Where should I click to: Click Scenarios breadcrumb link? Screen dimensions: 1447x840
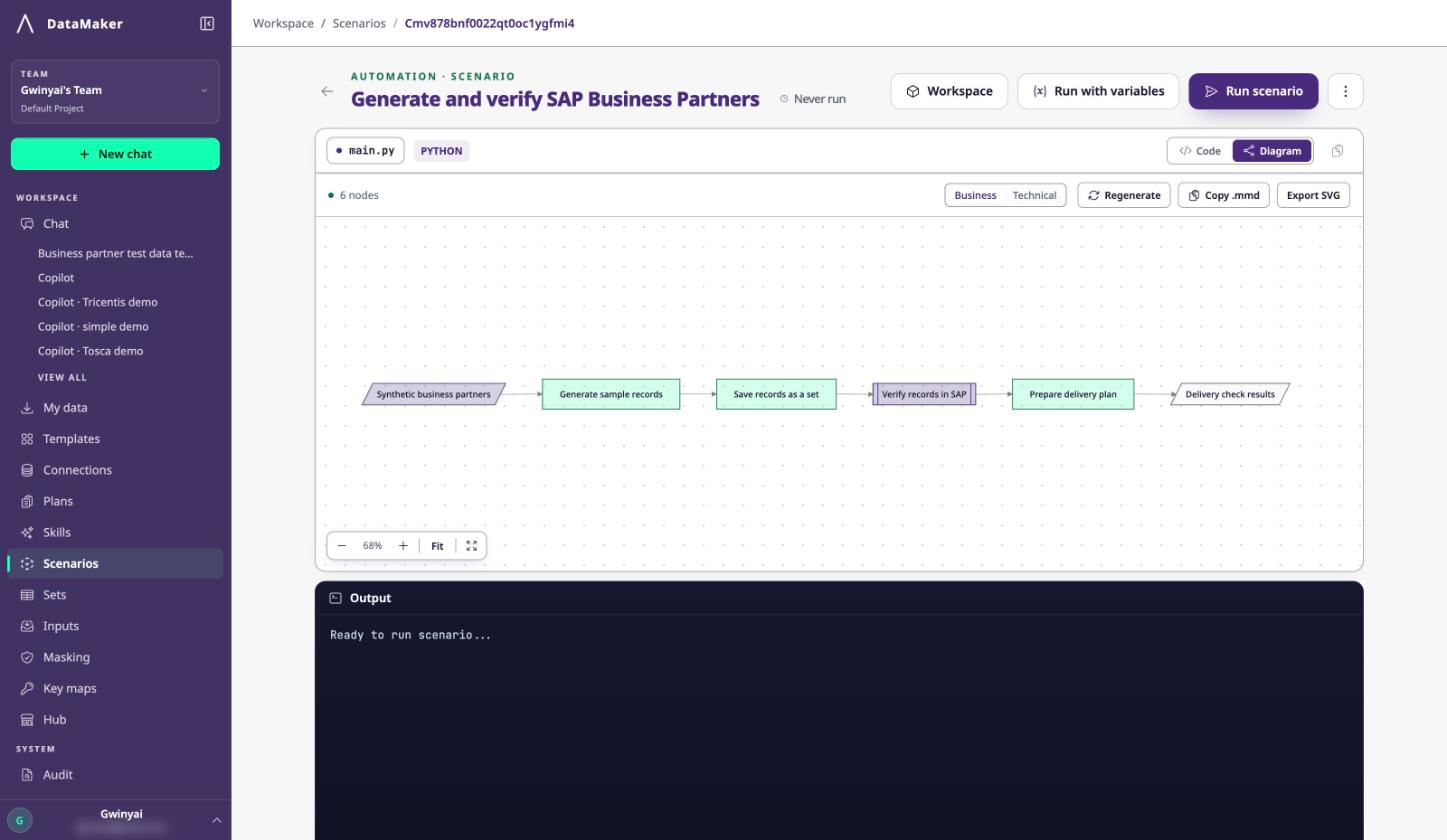[x=359, y=23]
